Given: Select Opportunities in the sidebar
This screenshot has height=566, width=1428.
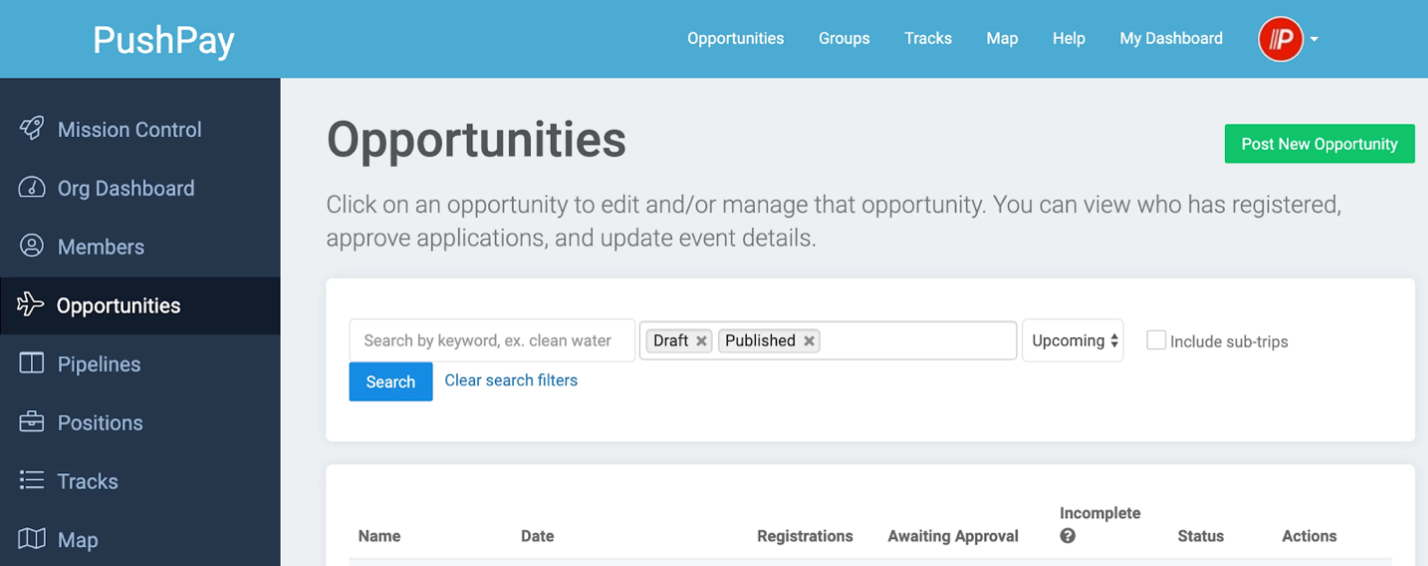Looking at the screenshot, I should (140, 306).
